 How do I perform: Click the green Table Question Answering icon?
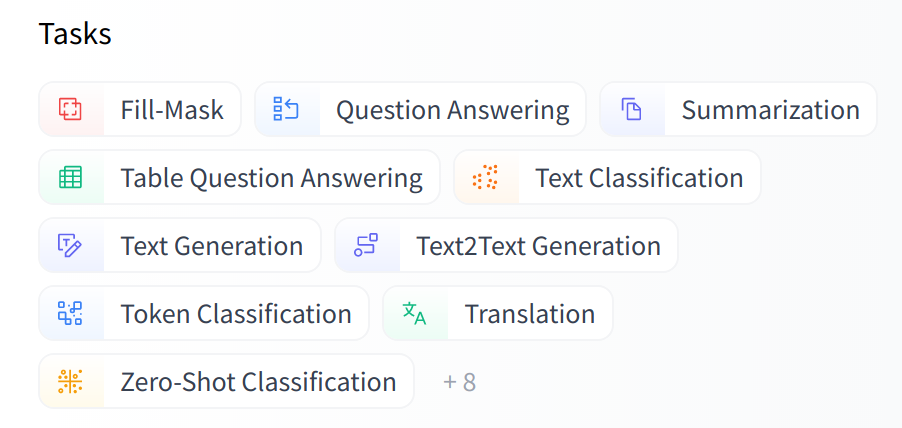(70, 178)
